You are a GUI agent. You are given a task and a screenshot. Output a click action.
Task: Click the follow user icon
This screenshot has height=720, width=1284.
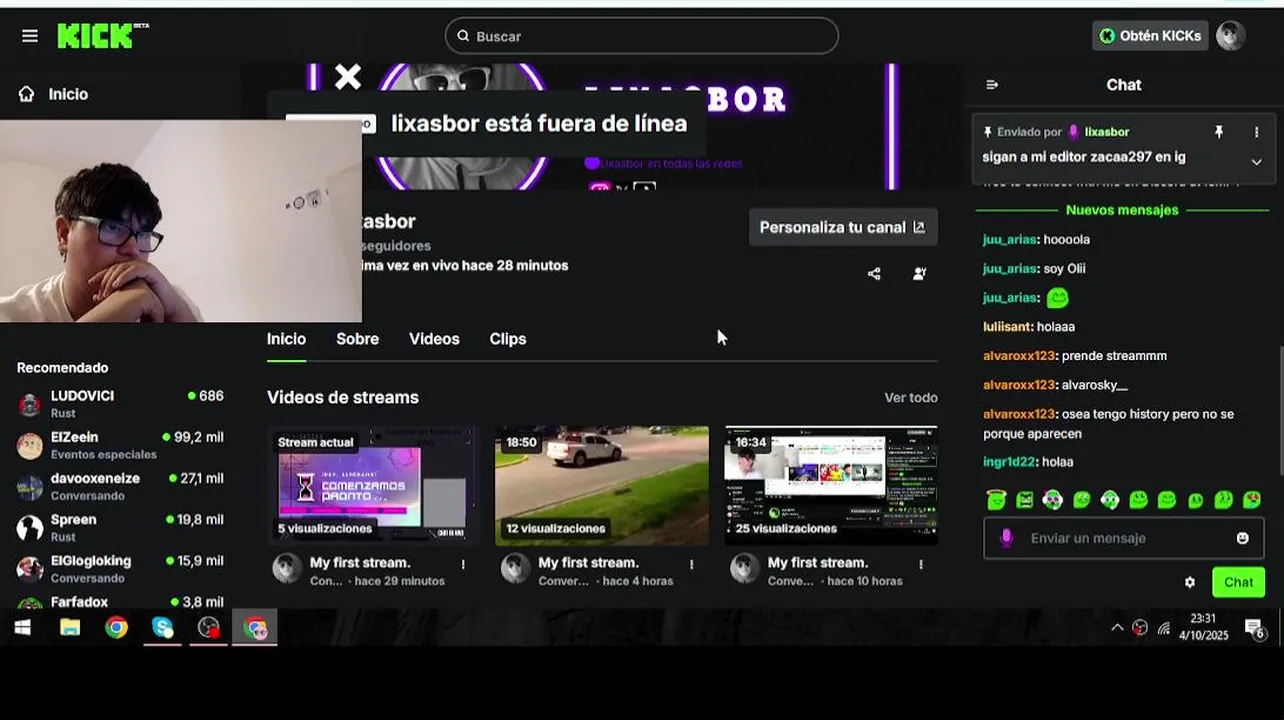tap(919, 273)
